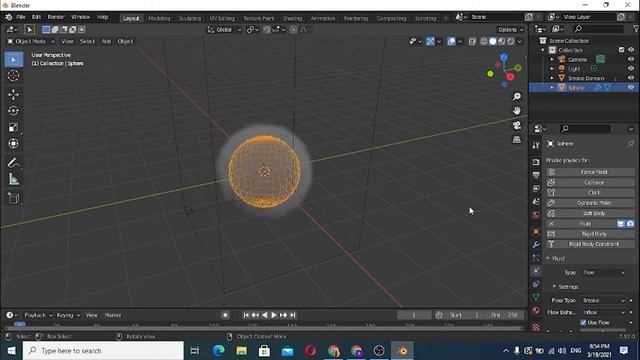Open the Output properties tab
The width and height of the screenshot is (640, 360).
[x=536, y=175]
